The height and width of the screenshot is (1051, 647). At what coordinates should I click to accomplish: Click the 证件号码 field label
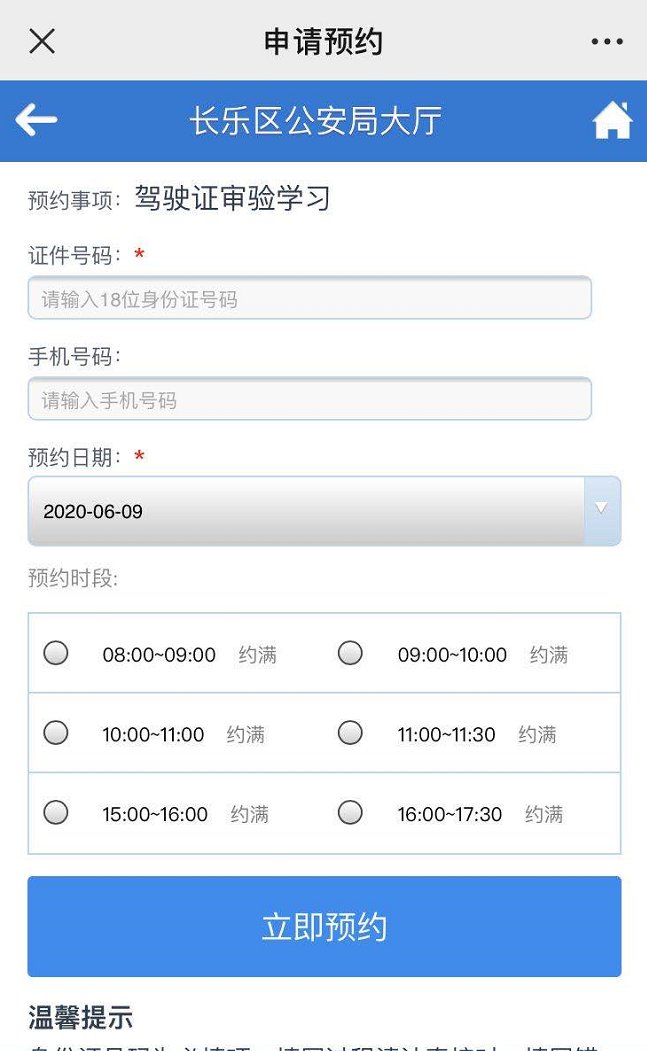74,255
